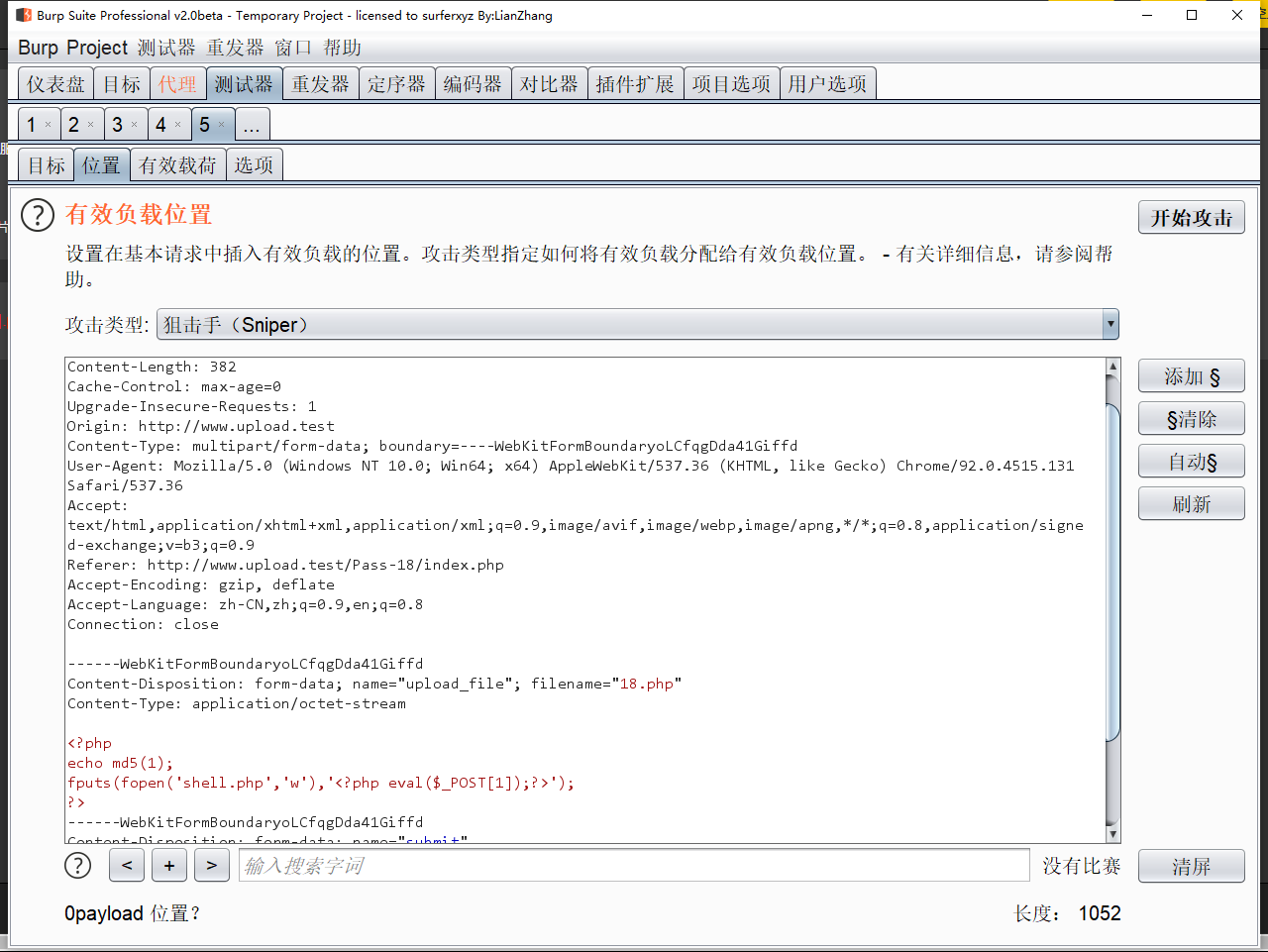This screenshot has width=1268, height=952.
Task: Switch to the 用户选项 tab
Action: 827,84
